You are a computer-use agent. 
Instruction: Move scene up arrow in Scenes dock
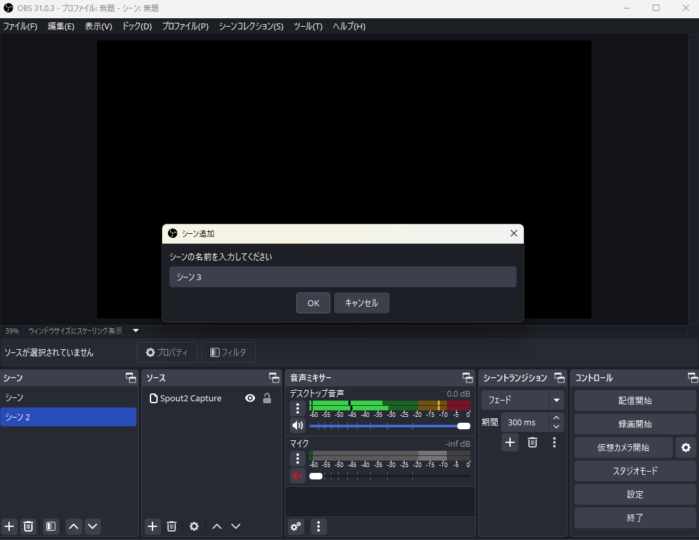(74, 527)
